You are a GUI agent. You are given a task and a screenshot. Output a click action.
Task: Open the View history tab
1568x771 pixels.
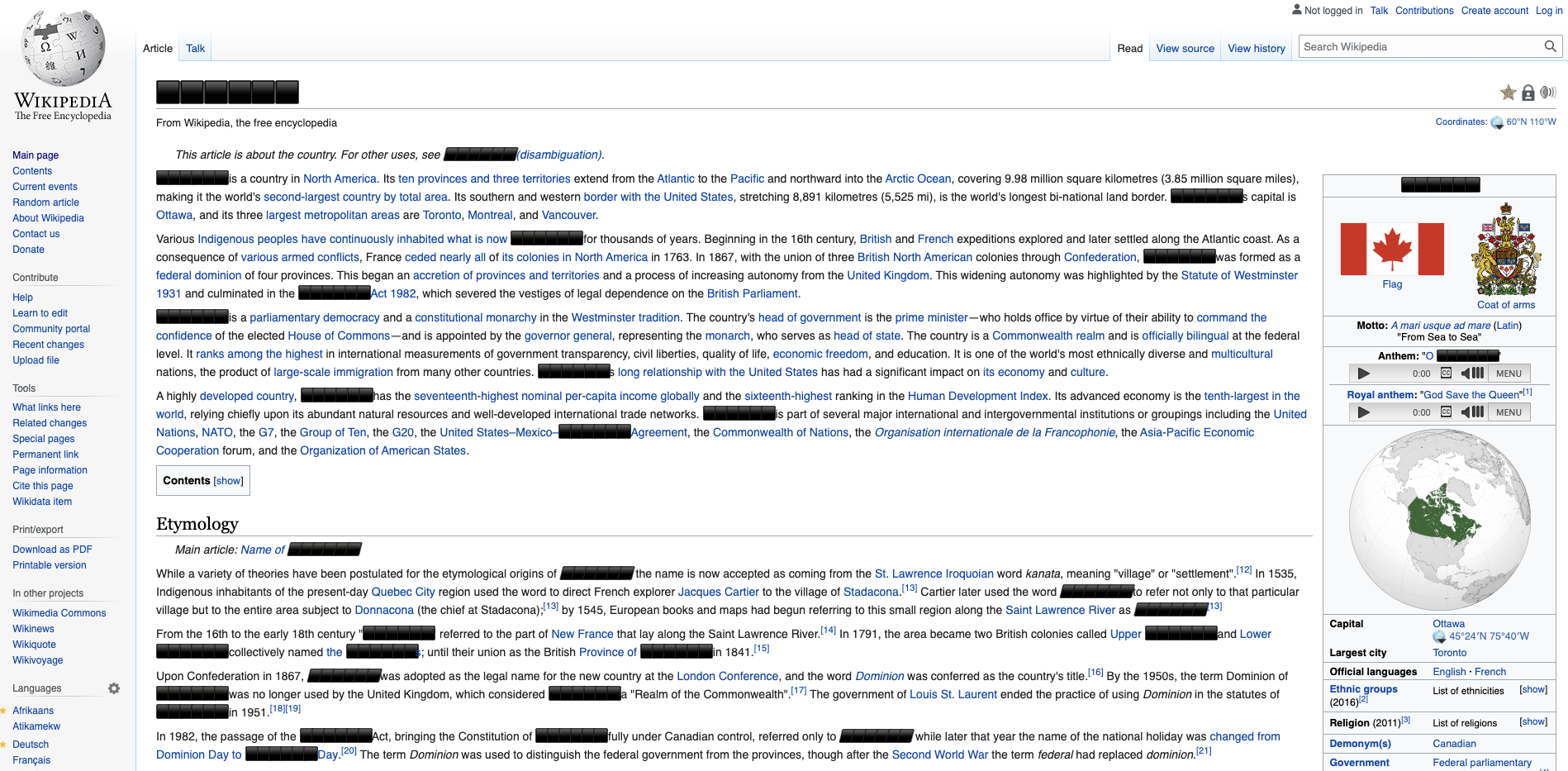(x=1257, y=48)
